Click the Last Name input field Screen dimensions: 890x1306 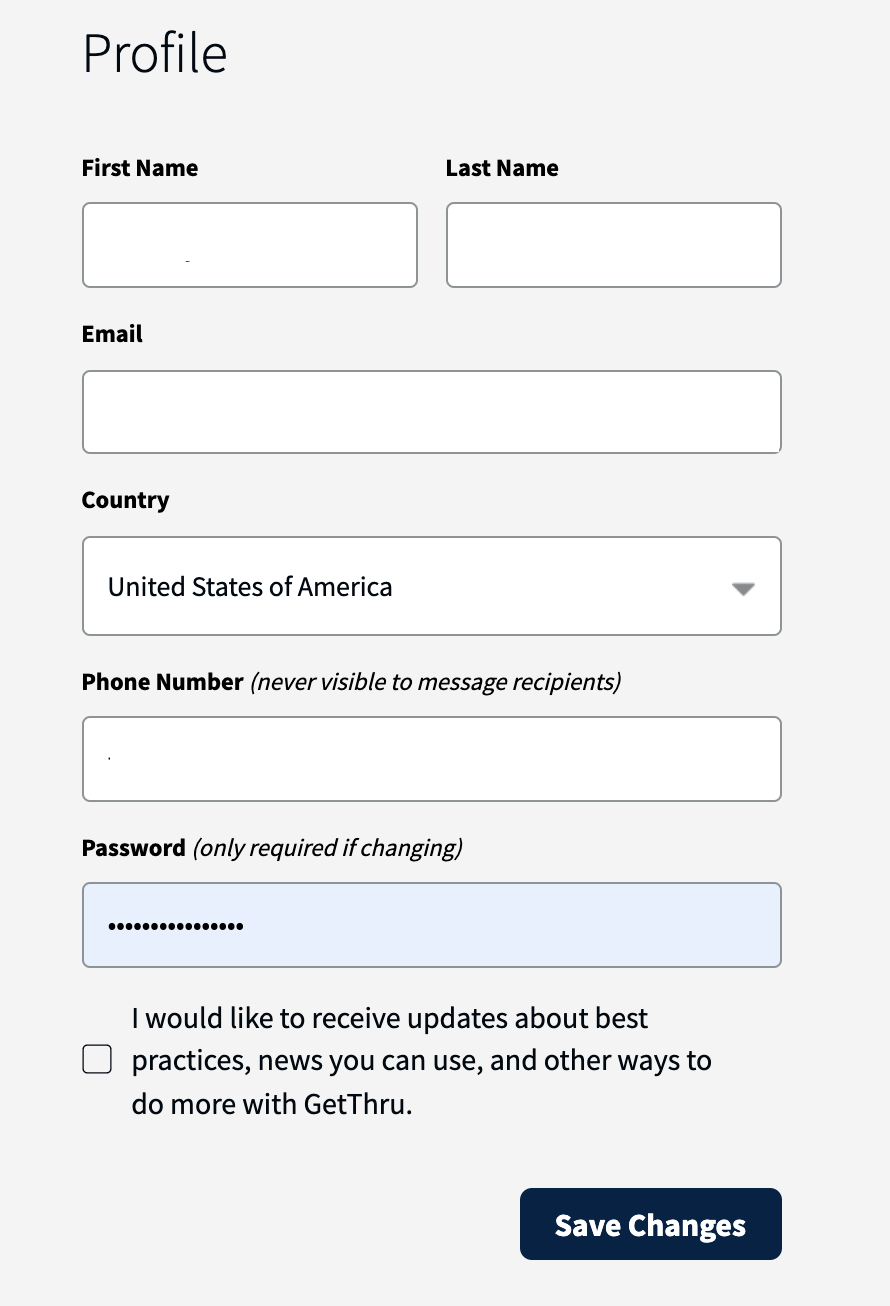pos(613,245)
